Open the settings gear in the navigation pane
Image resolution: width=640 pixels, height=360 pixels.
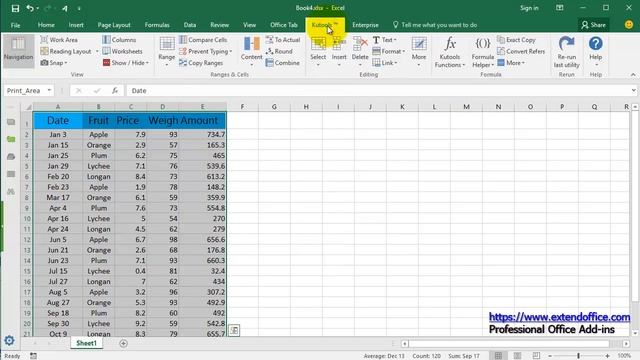point(9,340)
